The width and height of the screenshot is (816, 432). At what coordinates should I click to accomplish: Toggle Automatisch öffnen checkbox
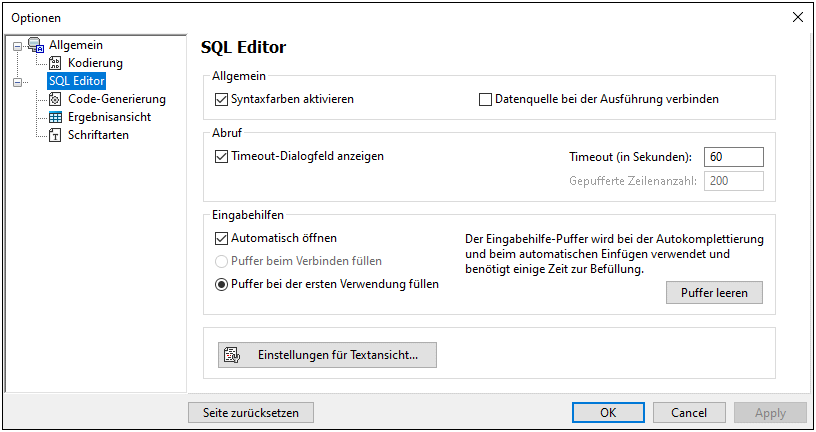coord(222,238)
